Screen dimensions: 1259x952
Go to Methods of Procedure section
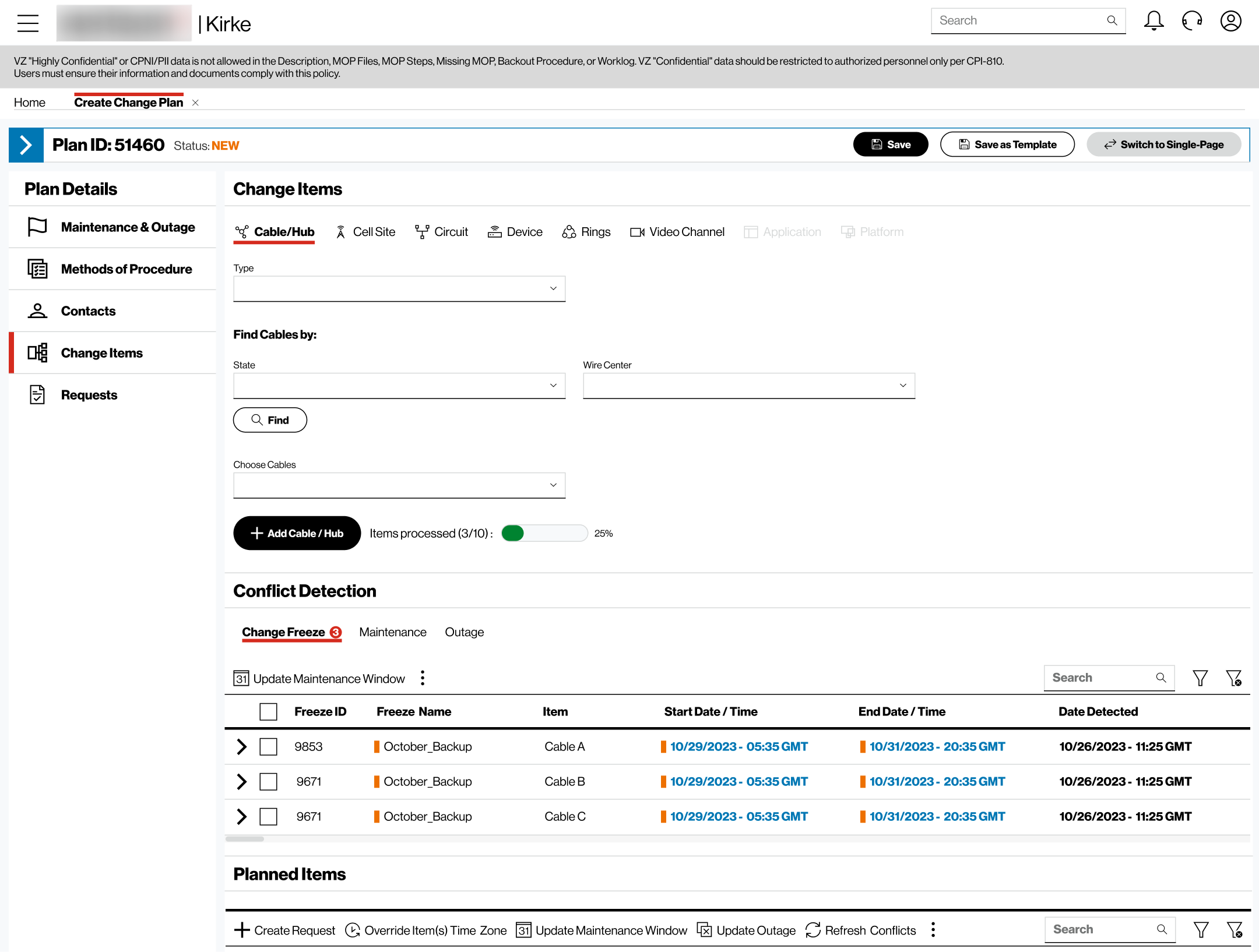point(113,269)
